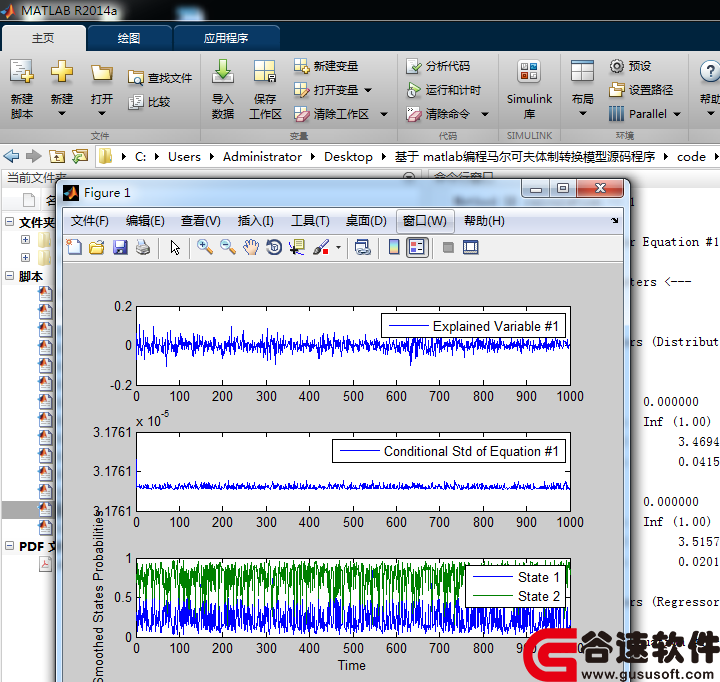The width and height of the screenshot is (720, 682).
Task: Save the figure with floppy disk icon
Action: [120, 248]
